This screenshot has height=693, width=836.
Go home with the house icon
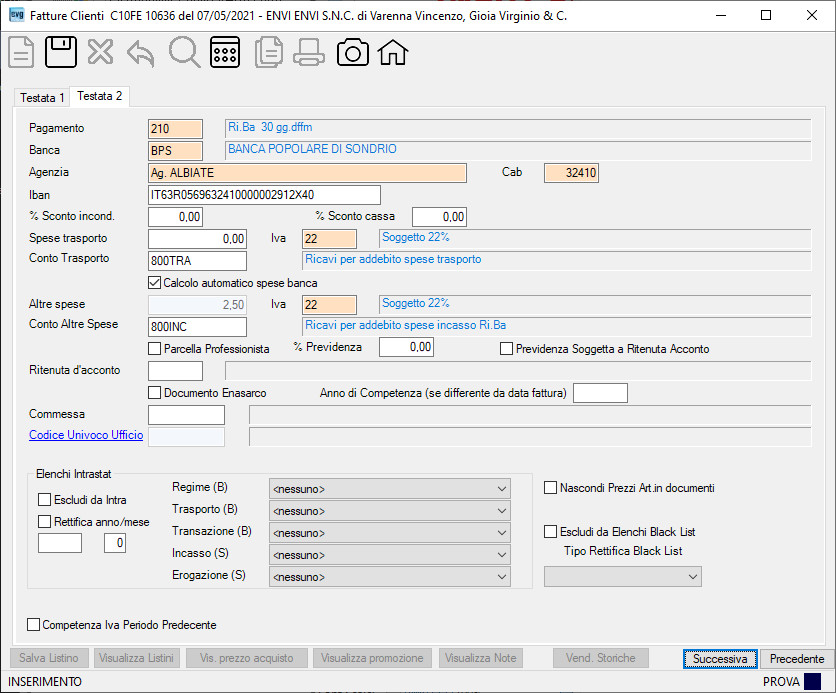tap(393, 52)
